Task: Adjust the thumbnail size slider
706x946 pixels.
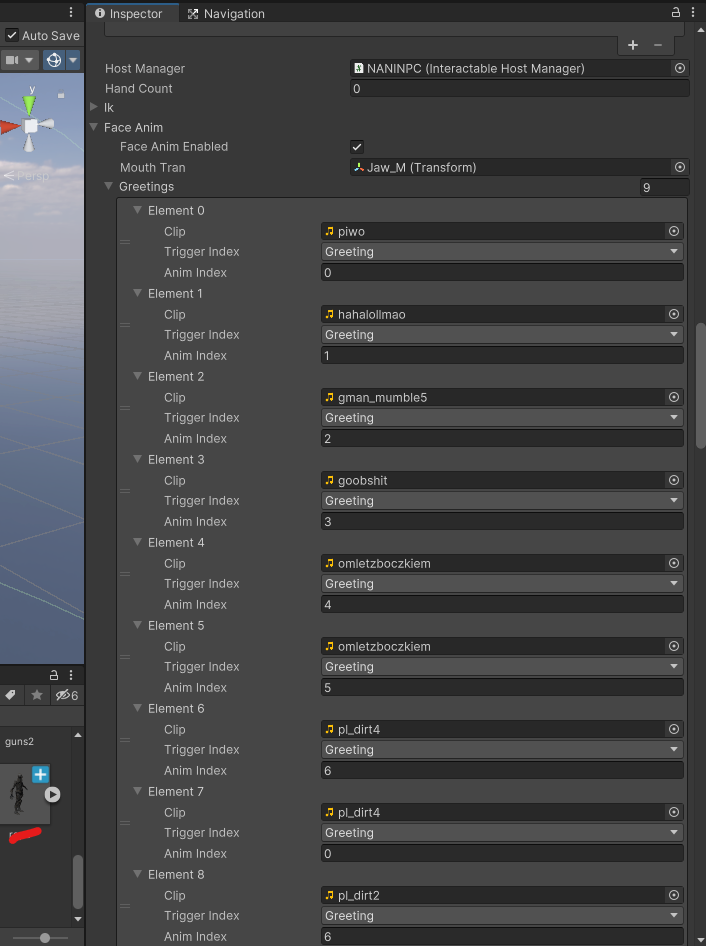Action: pyautogui.click(x=45, y=938)
